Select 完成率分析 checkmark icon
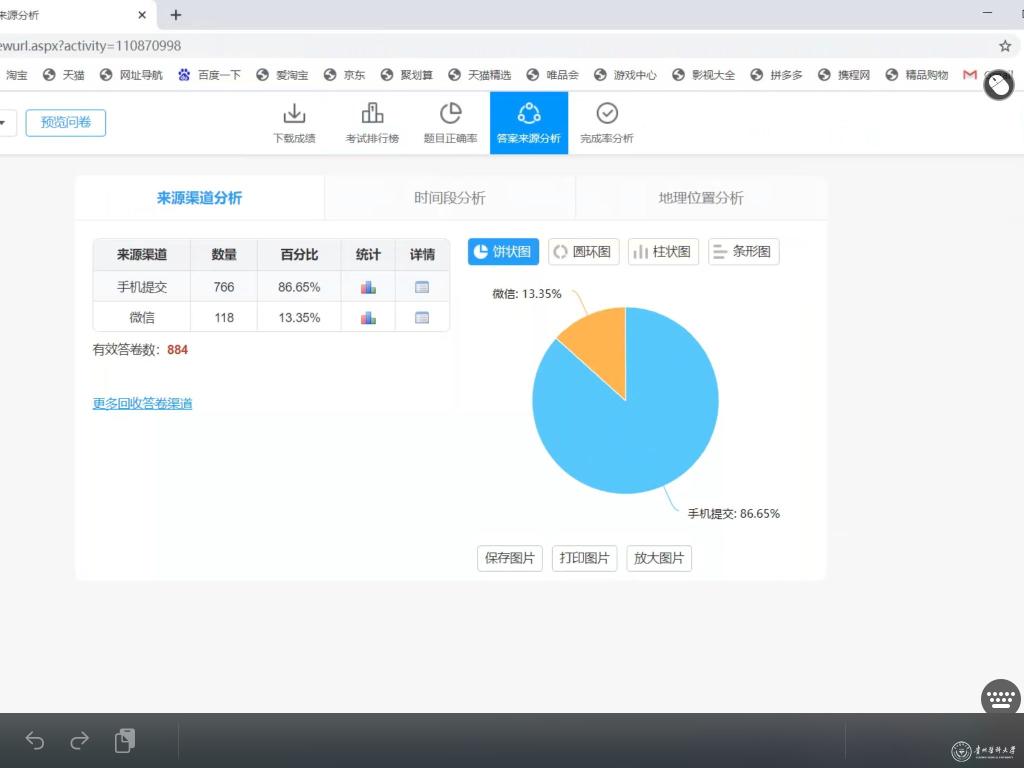Image resolution: width=1024 pixels, height=768 pixels. pos(606,113)
